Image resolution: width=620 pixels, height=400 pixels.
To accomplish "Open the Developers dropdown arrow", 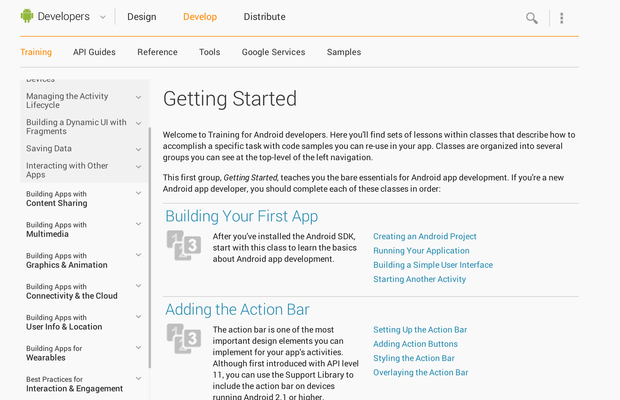I will tap(100, 17).
